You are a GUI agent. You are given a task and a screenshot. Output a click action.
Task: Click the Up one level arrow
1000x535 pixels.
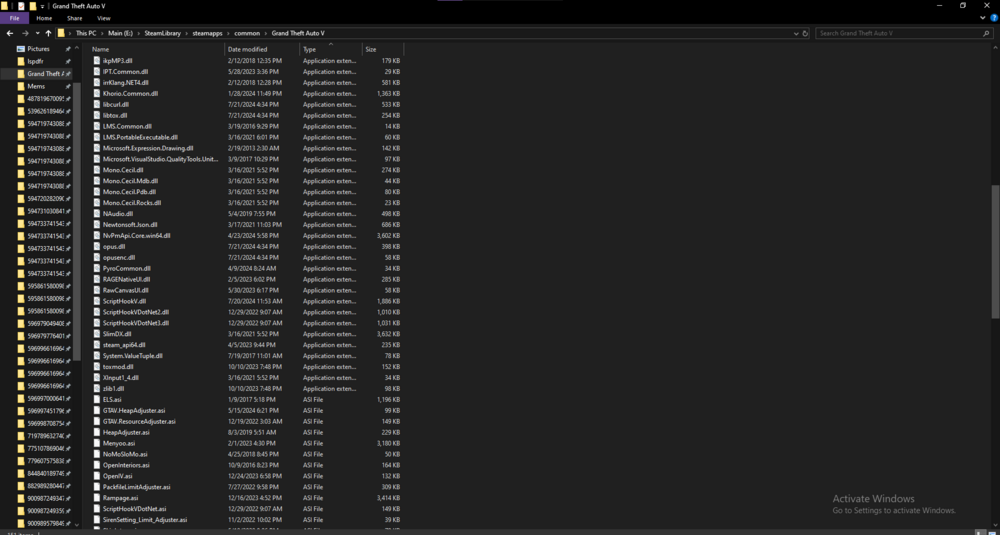(x=48, y=33)
